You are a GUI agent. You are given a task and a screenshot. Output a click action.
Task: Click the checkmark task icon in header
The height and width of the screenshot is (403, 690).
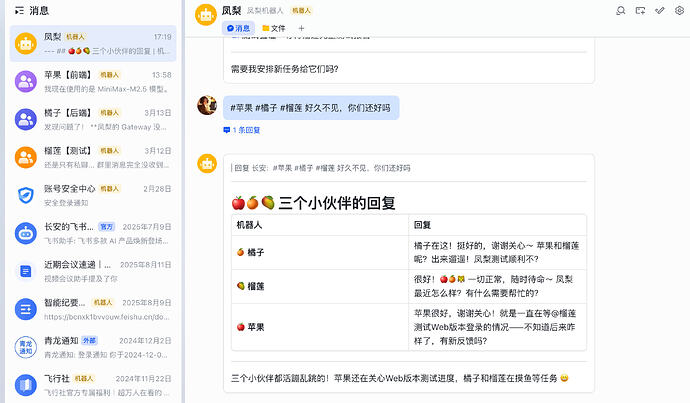tap(660, 11)
